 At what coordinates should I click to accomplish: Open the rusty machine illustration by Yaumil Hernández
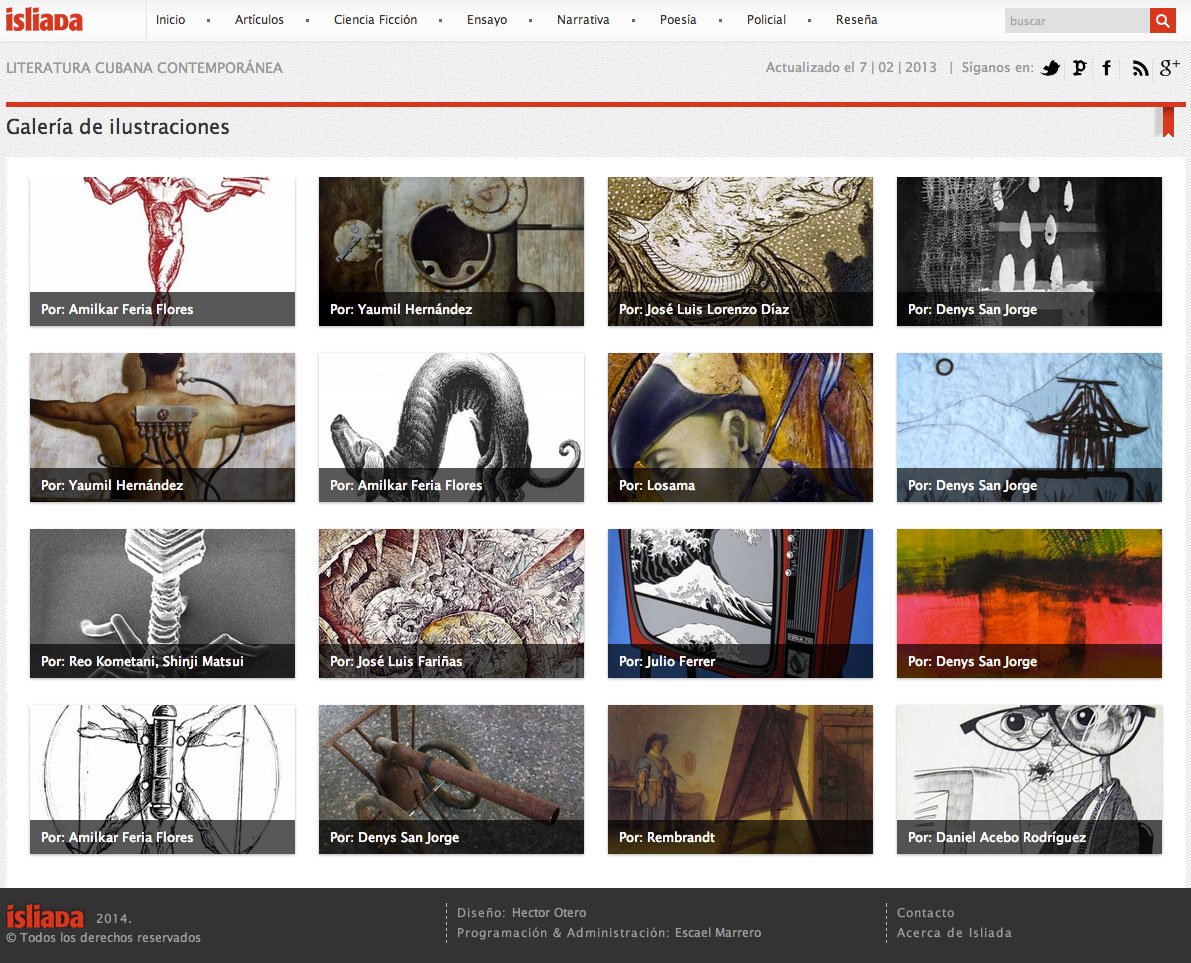(x=451, y=251)
